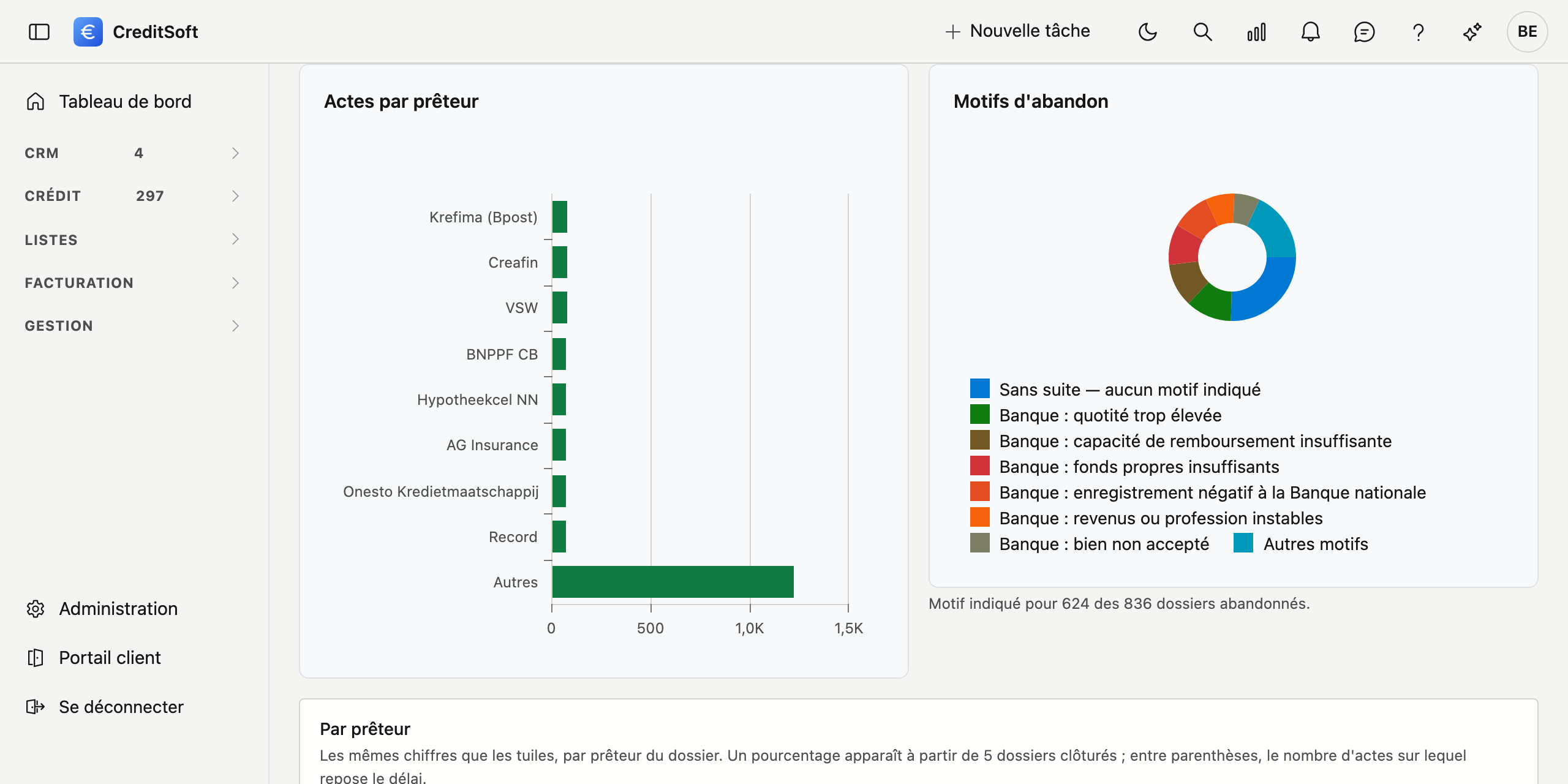The width and height of the screenshot is (1568, 784).
Task: Click the Autres bar in lender chart
Action: pyautogui.click(x=673, y=582)
